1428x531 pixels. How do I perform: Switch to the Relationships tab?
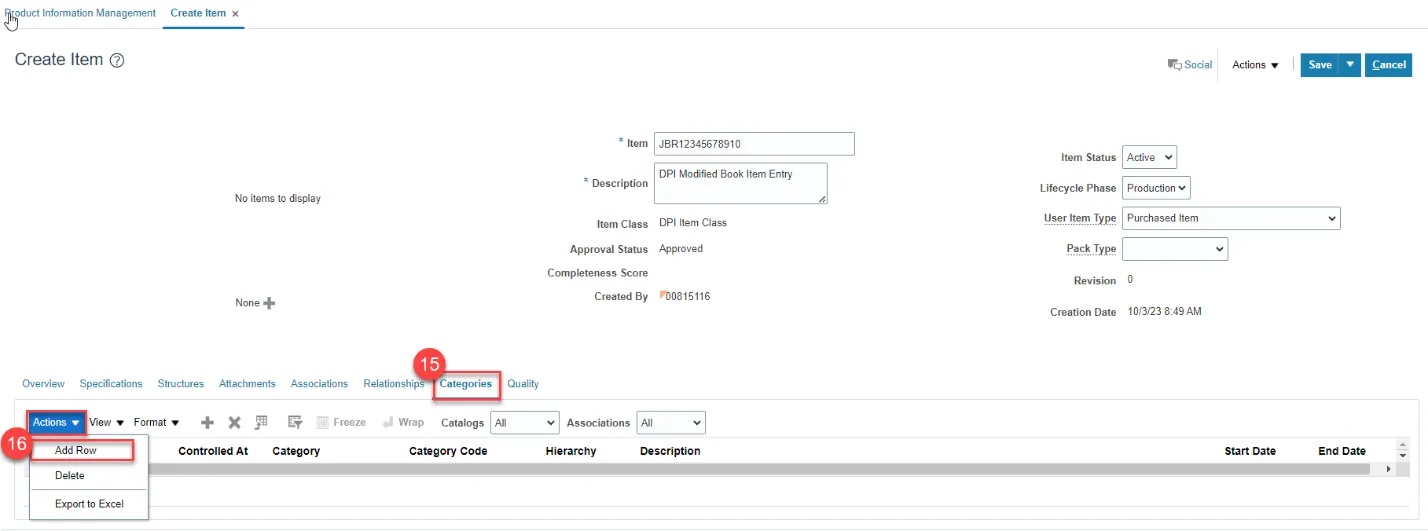[394, 384]
